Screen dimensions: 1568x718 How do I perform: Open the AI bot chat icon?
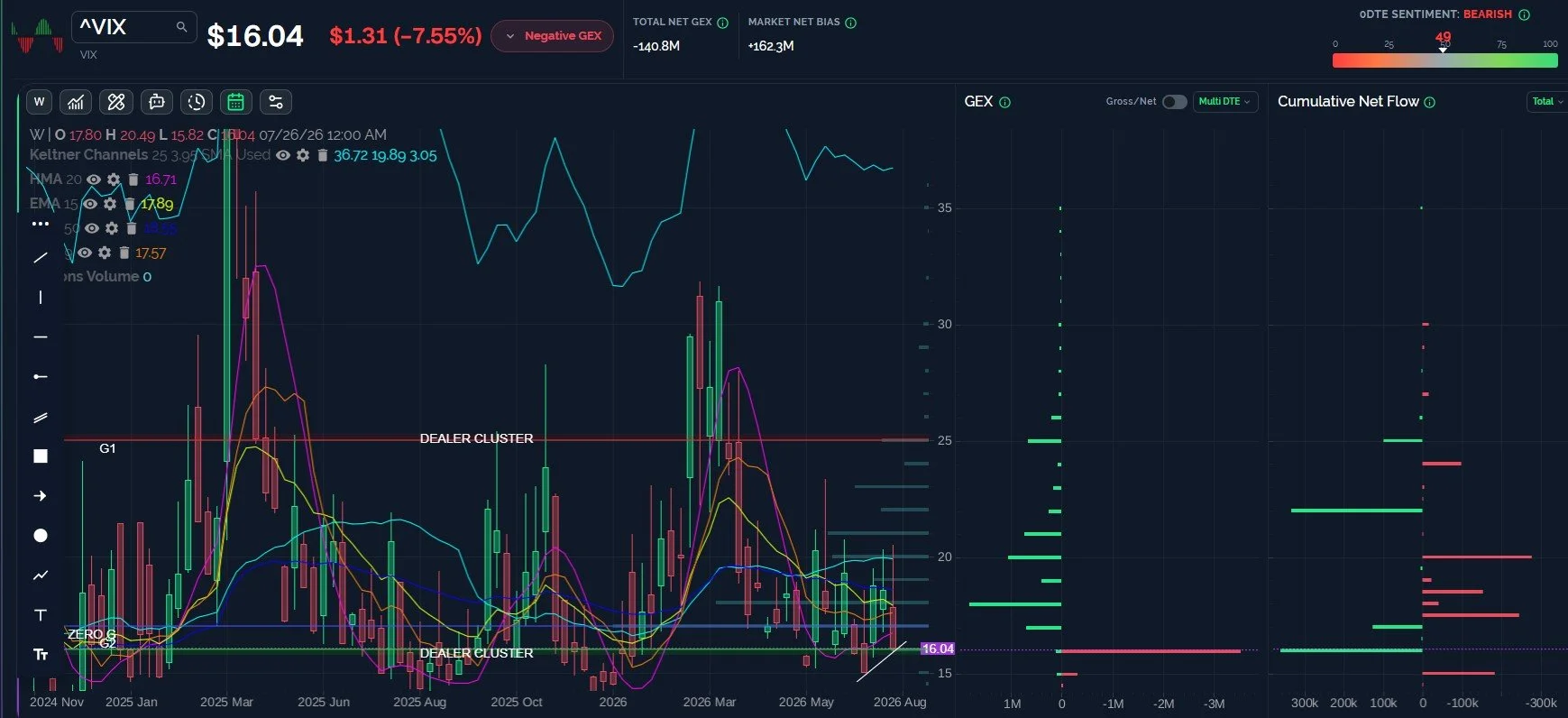(157, 102)
